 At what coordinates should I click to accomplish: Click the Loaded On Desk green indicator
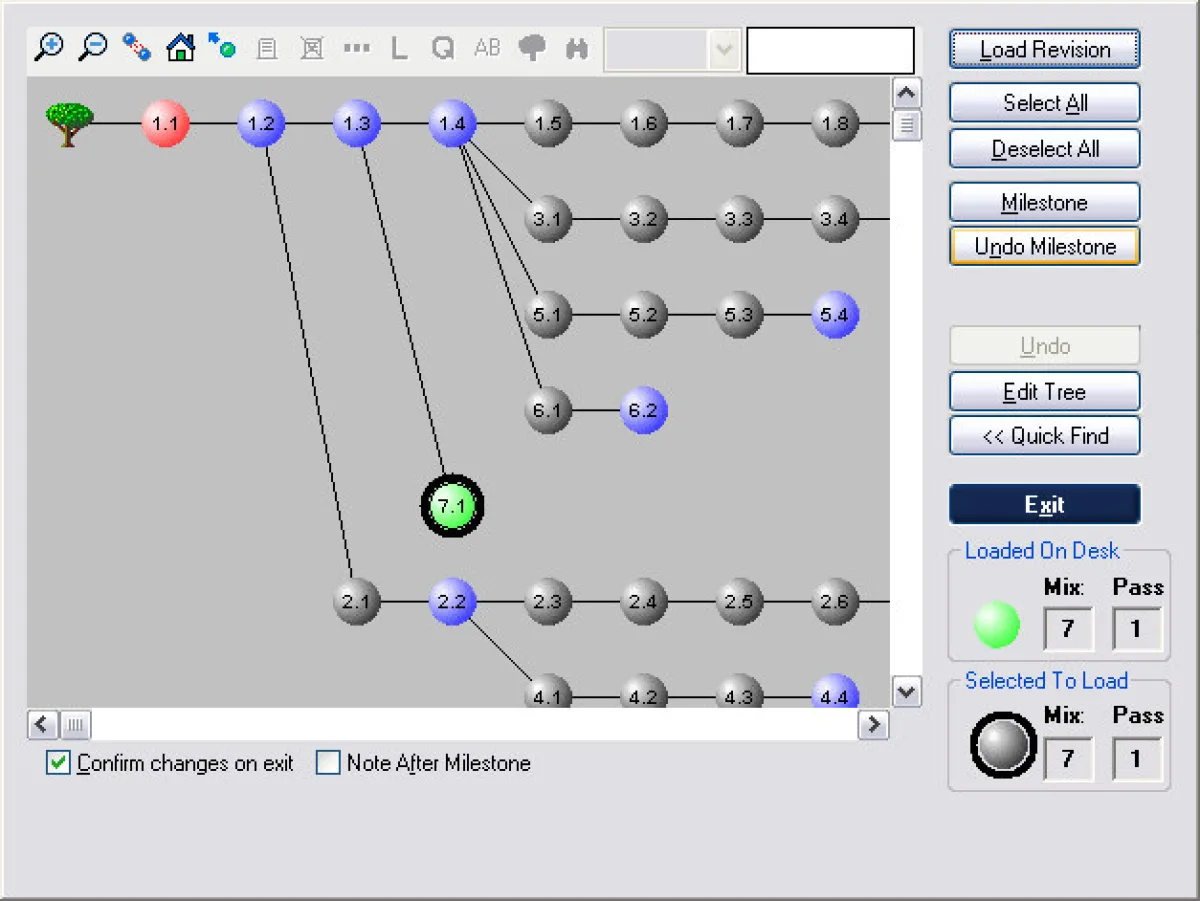997,625
